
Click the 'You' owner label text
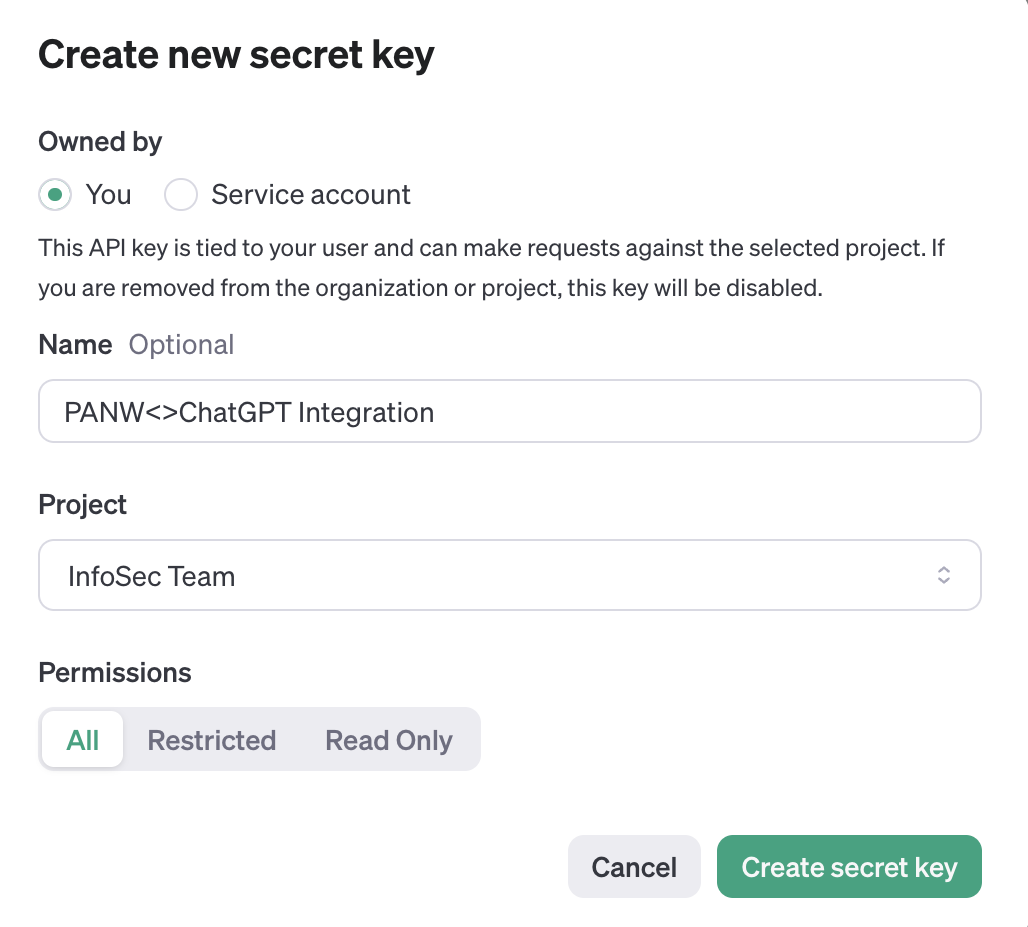pyautogui.click(x=108, y=195)
